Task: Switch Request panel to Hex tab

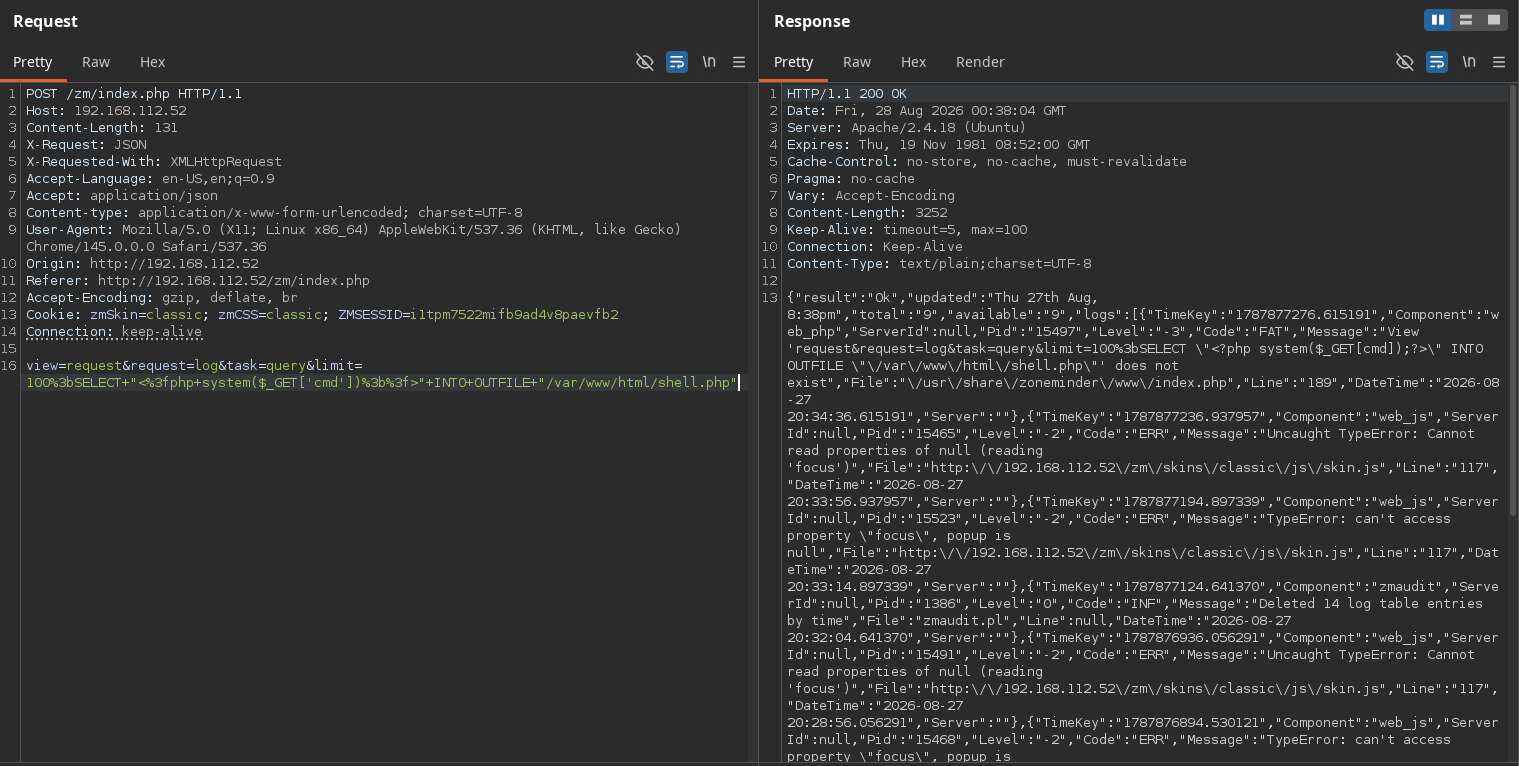Action: point(152,62)
